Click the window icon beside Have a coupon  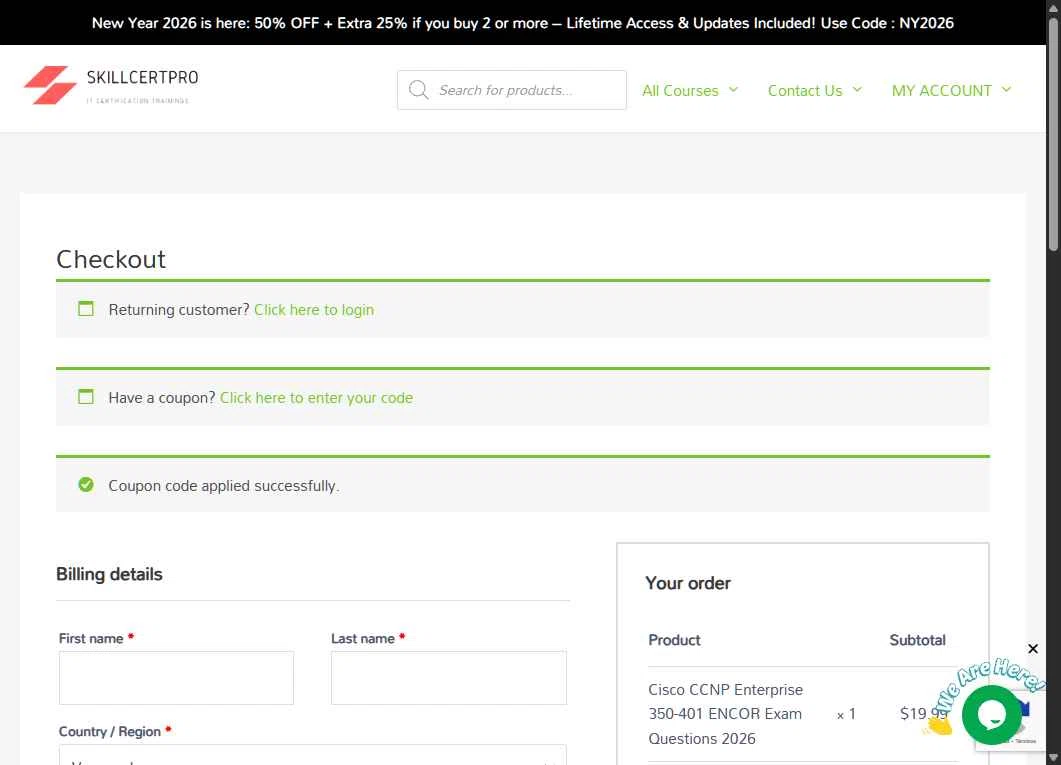(86, 396)
